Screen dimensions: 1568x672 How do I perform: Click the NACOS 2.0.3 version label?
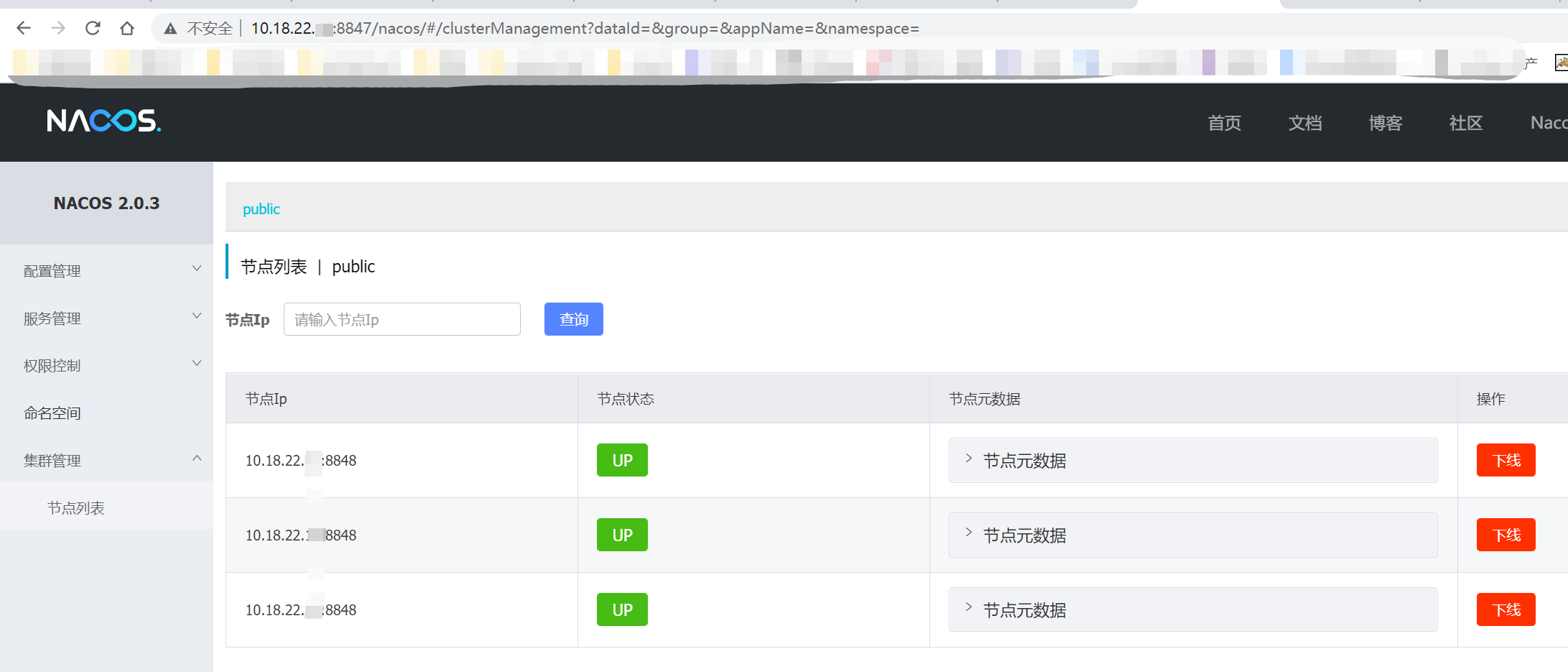point(106,203)
